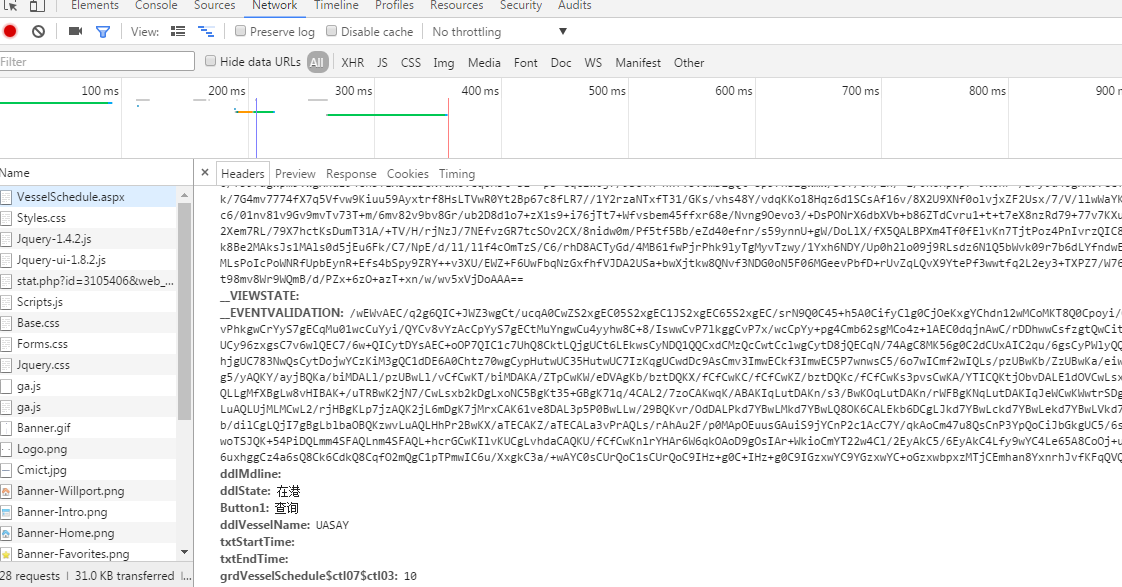1122x587 pixels.
Task: Check the Hide data URLs checkbox
Action: 210,61
